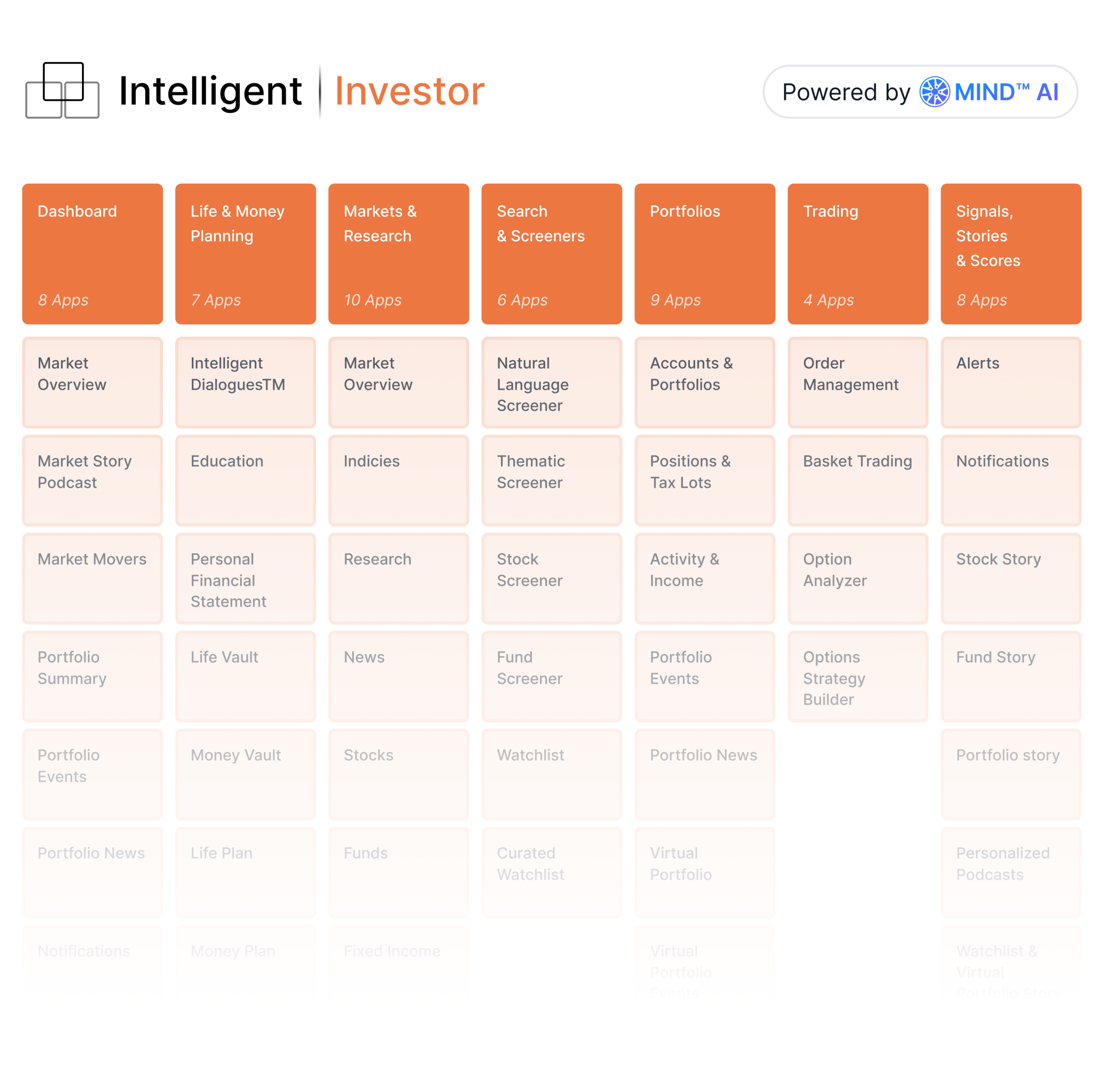The width and height of the screenshot is (1104, 1092).
Task: Open the Markets & Research category
Action: (398, 254)
